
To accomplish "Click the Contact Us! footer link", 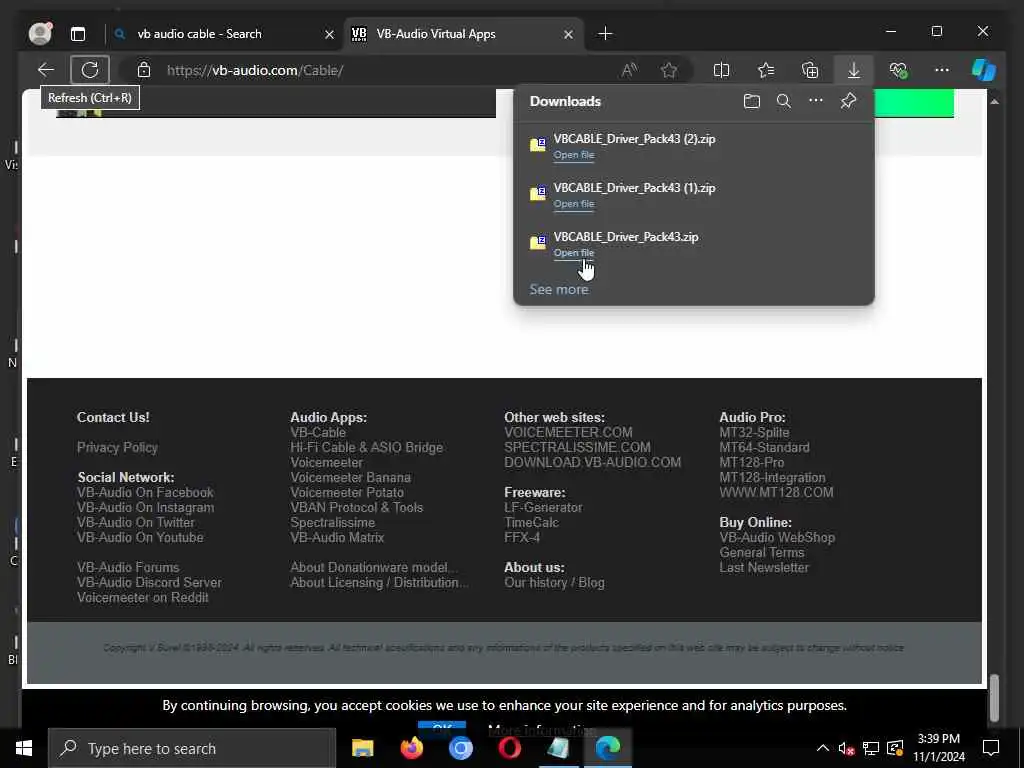I will [113, 417].
